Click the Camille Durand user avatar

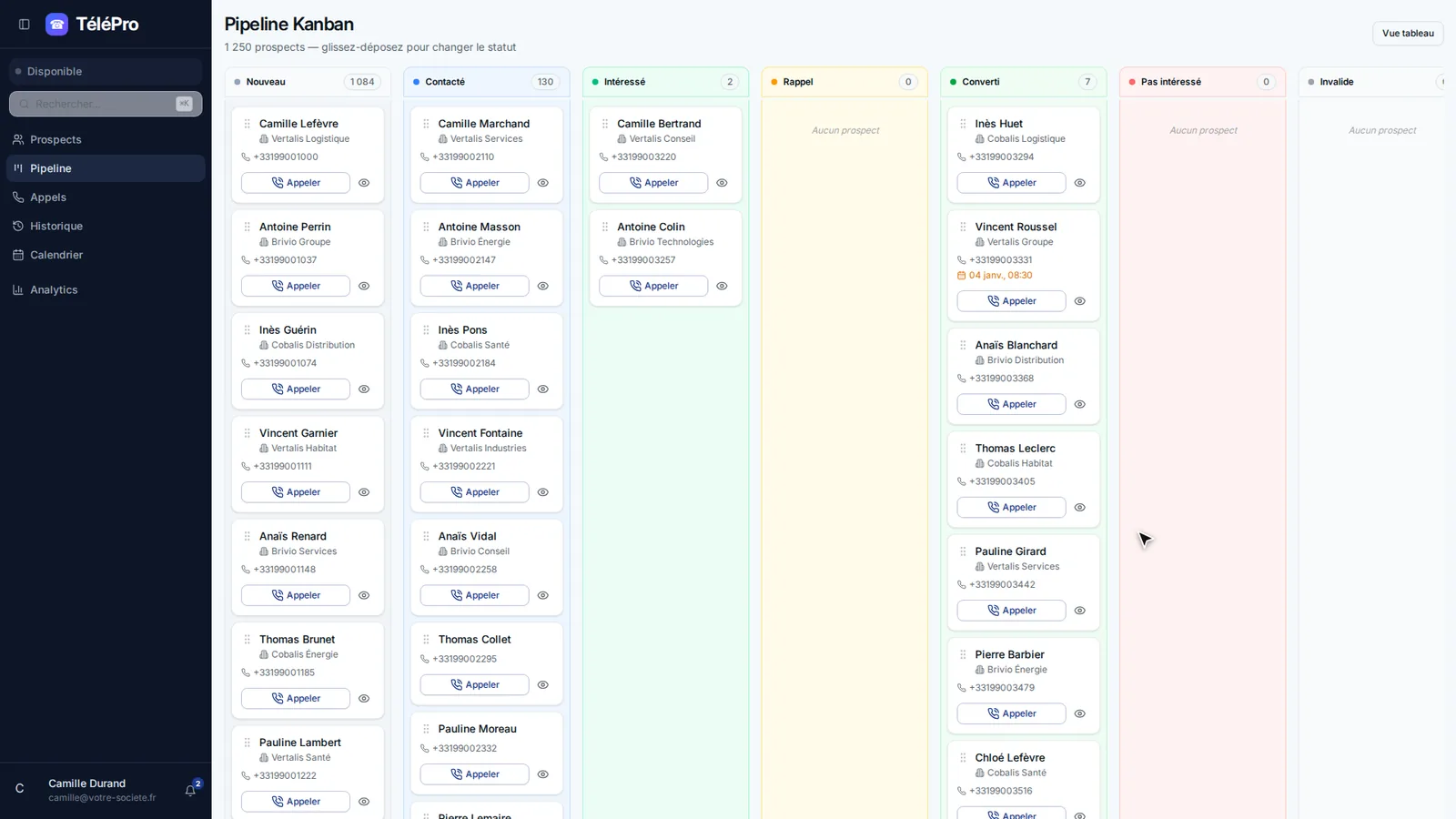(20, 789)
